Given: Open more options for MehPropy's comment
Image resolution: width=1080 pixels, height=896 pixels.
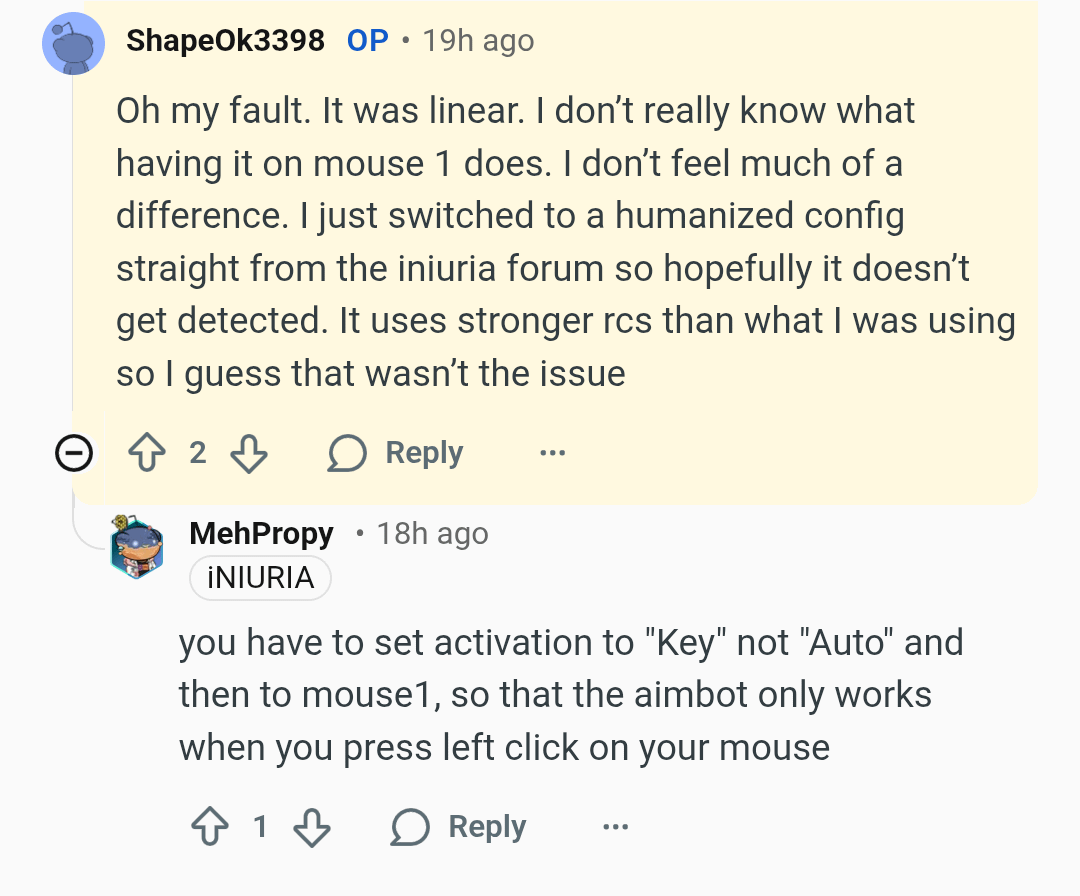Looking at the screenshot, I should [615, 827].
